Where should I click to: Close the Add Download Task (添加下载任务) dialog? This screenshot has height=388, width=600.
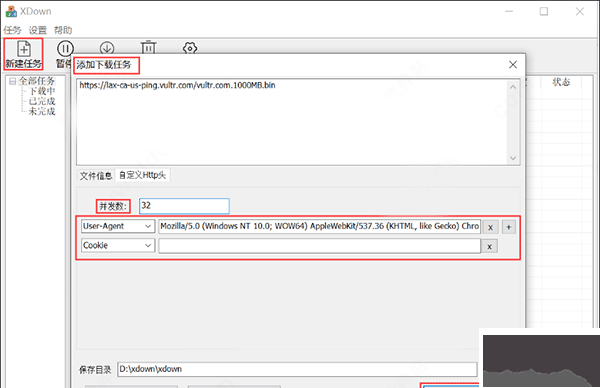513,65
